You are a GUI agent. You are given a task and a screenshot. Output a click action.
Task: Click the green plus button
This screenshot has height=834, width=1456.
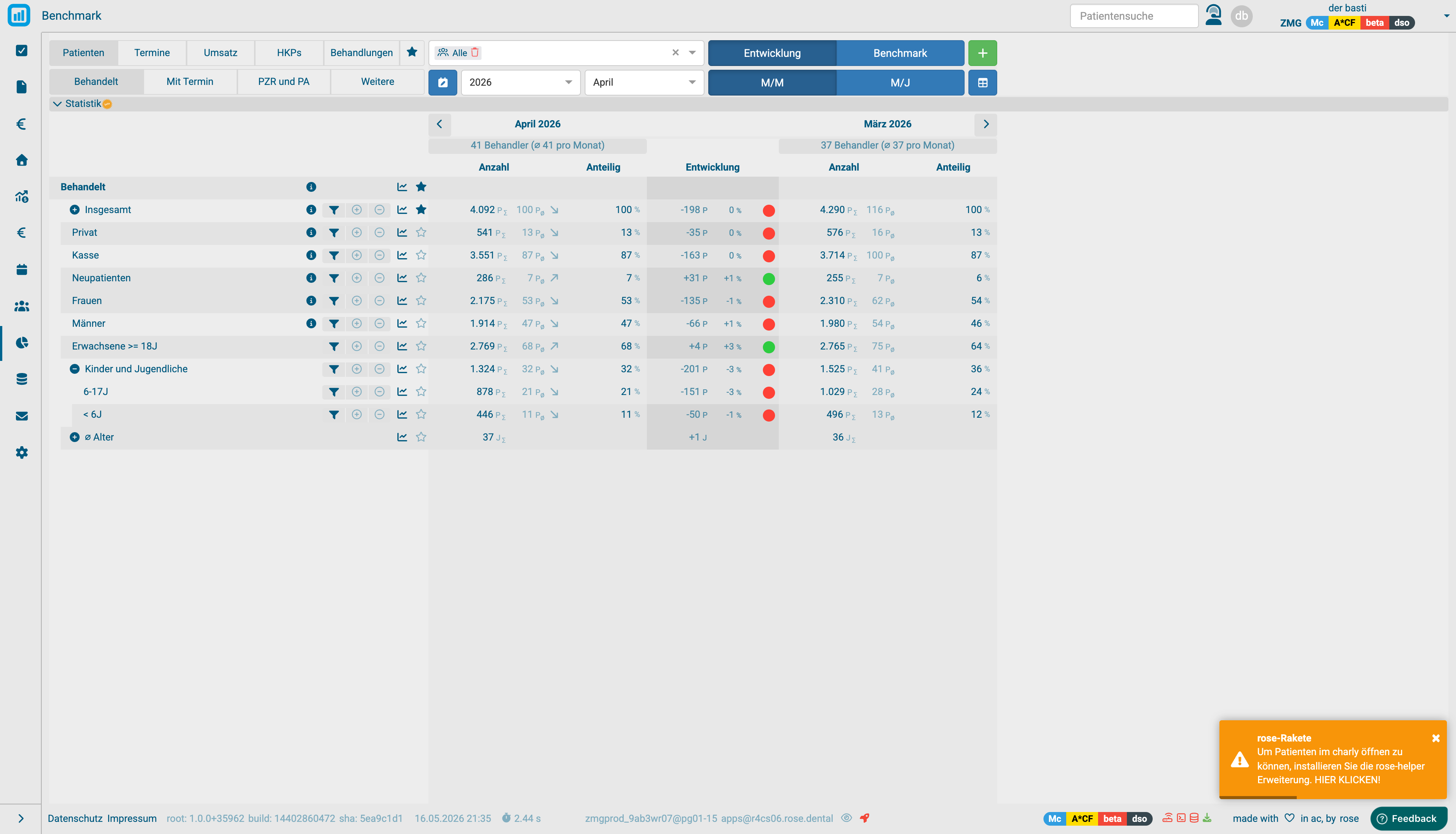(982, 53)
